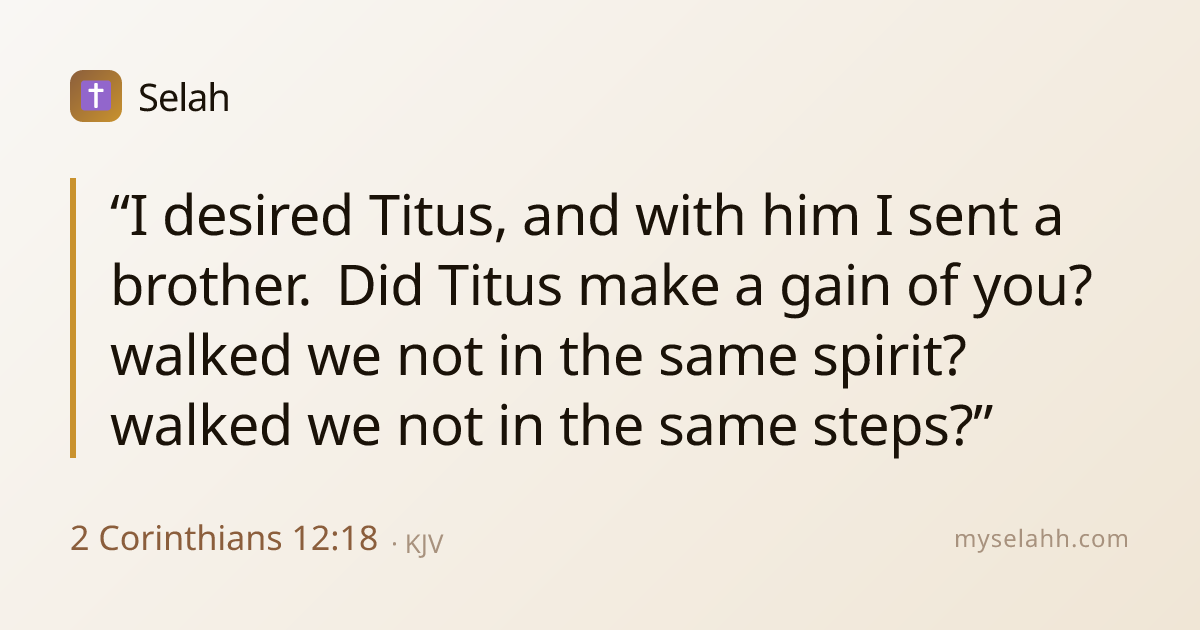This screenshot has width=1200, height=630.
Task: Select the KJV translation label
Action: (424, 543)
